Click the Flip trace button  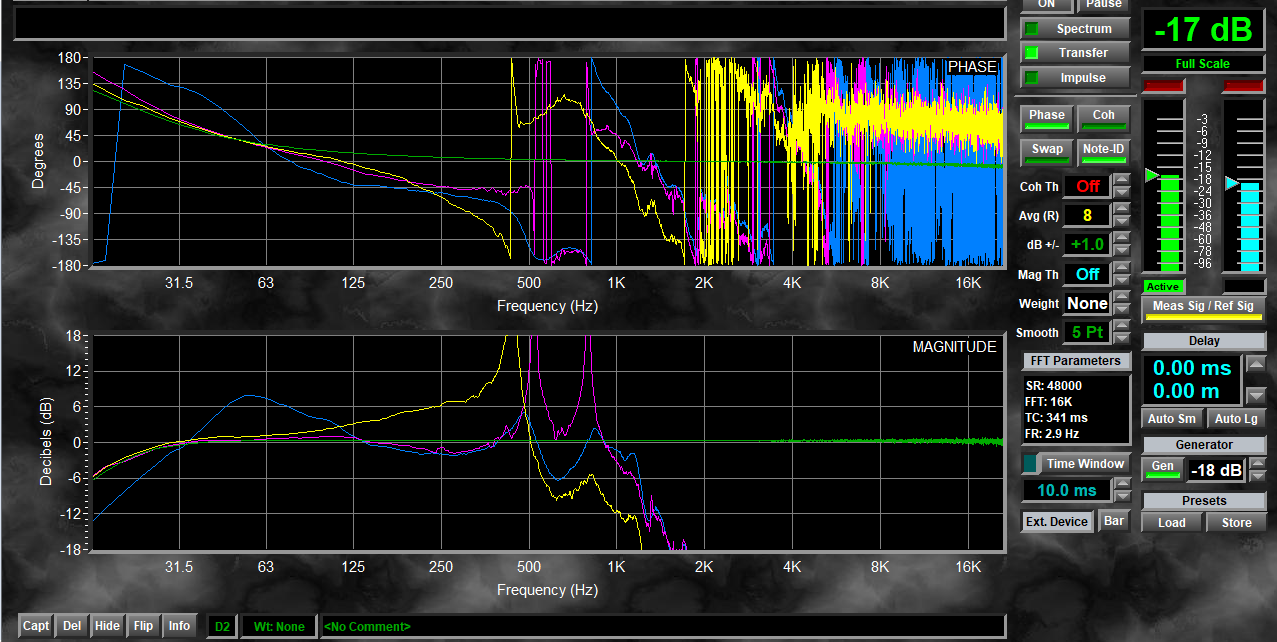(143, 626)
